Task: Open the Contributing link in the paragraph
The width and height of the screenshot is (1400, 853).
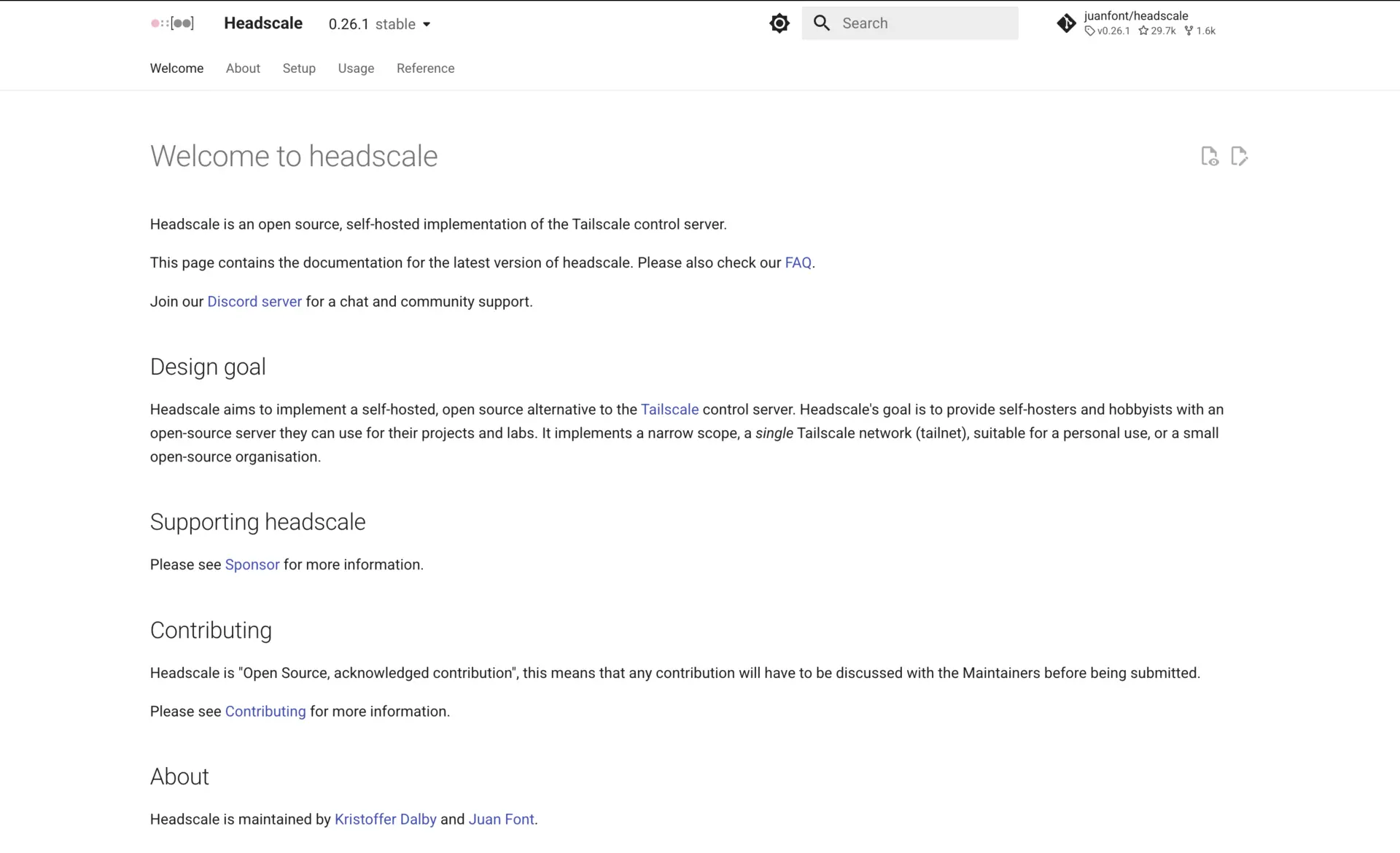Action: (x=265, y=712)
